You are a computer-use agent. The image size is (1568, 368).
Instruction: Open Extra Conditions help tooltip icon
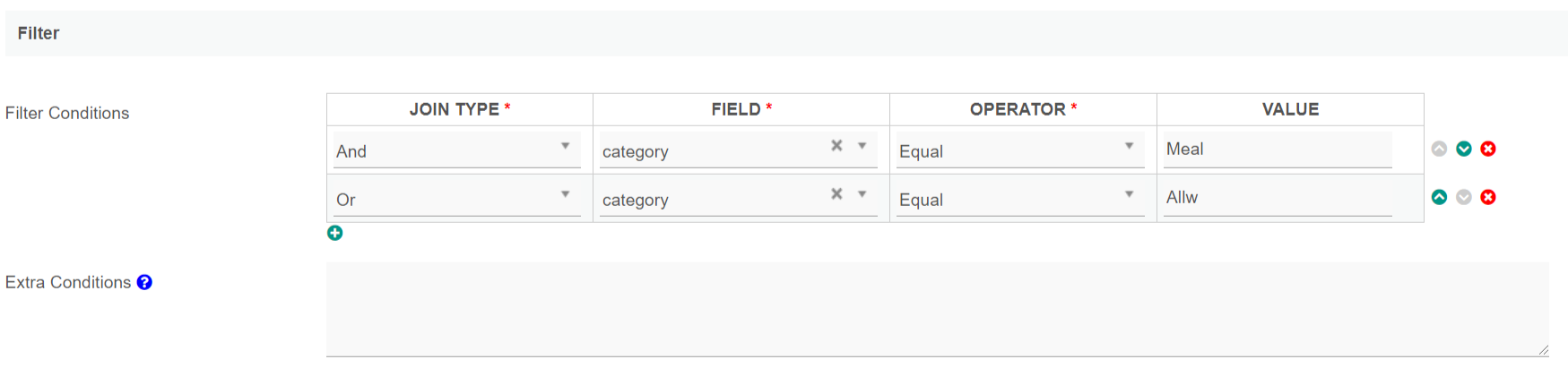tap(144, 282)
